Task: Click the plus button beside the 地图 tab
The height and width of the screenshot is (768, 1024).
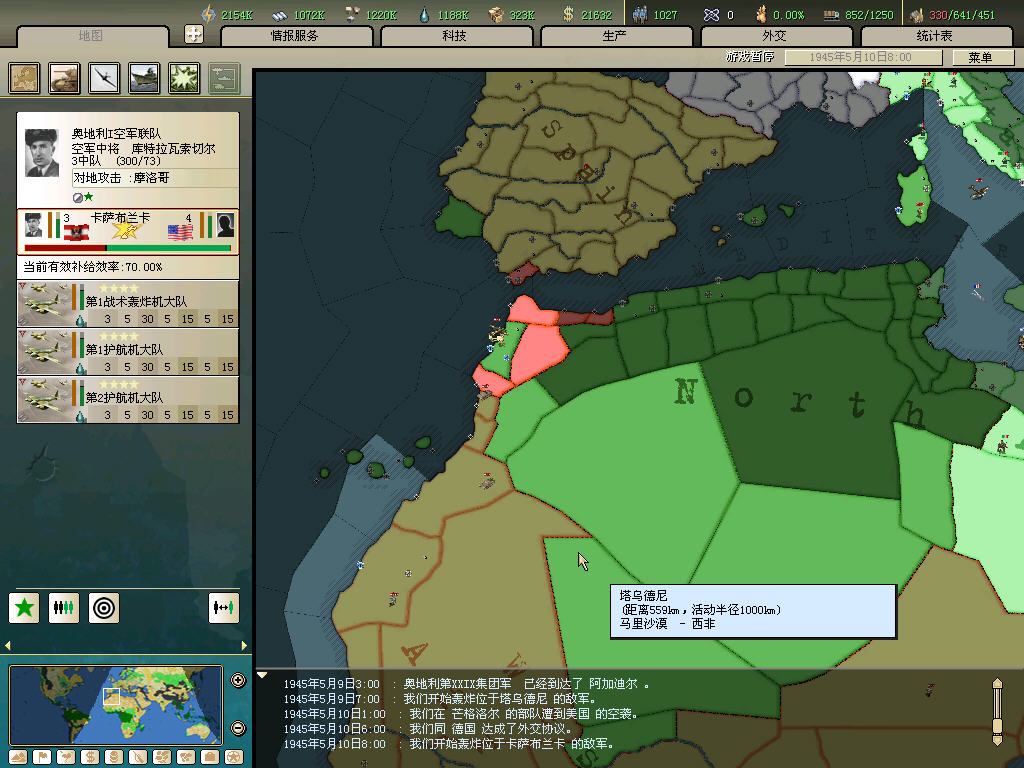Action: [x=194, y=34]
